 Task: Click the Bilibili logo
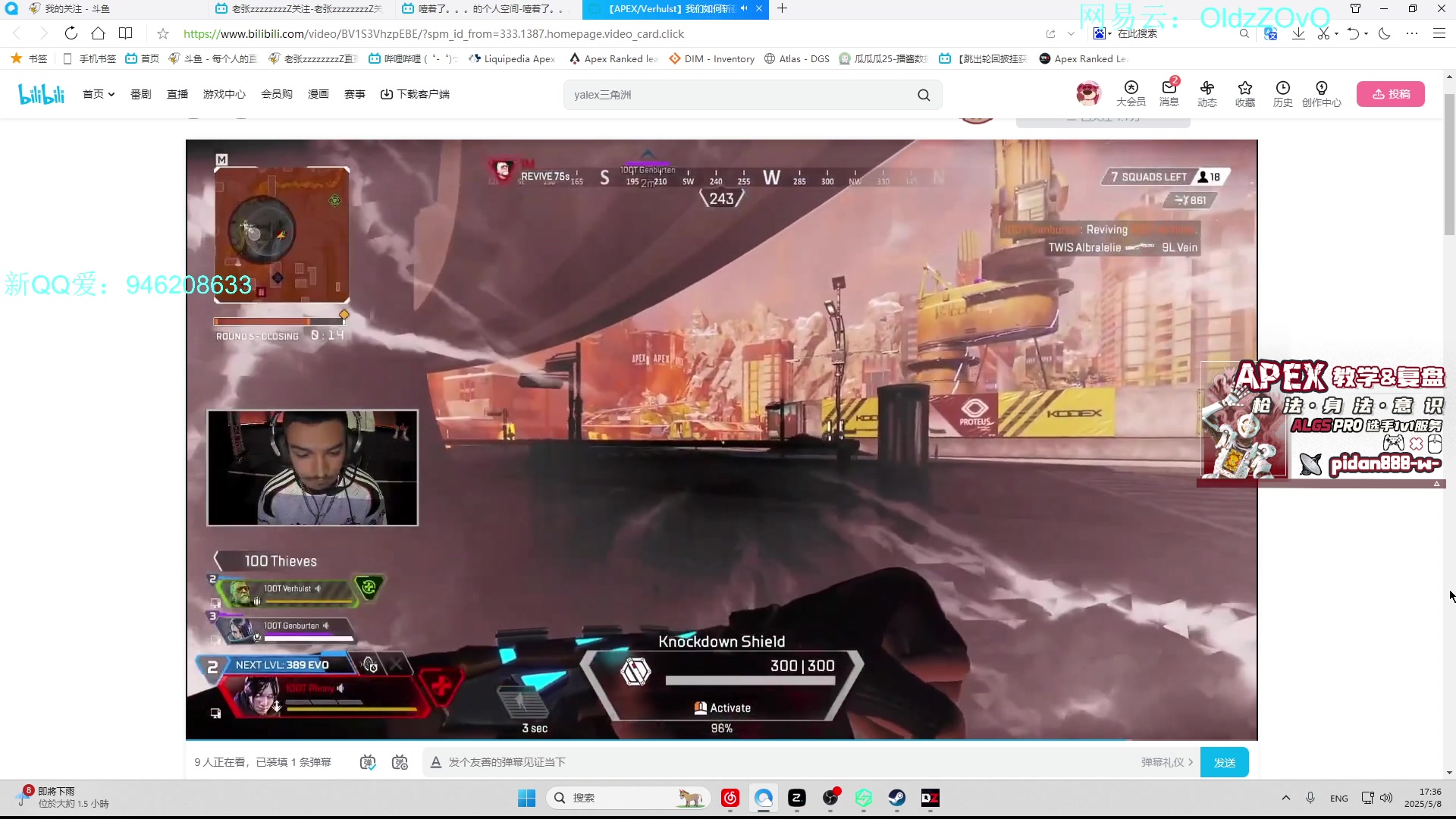41,94
